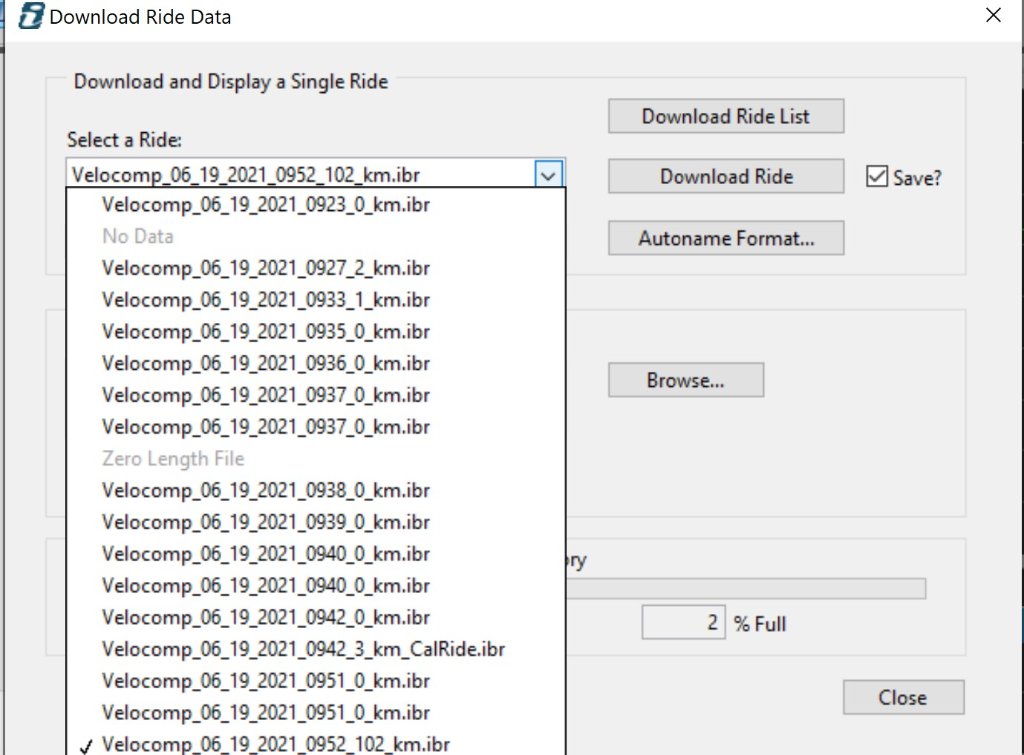Click the disabled No Data list entry

[316, 236]
